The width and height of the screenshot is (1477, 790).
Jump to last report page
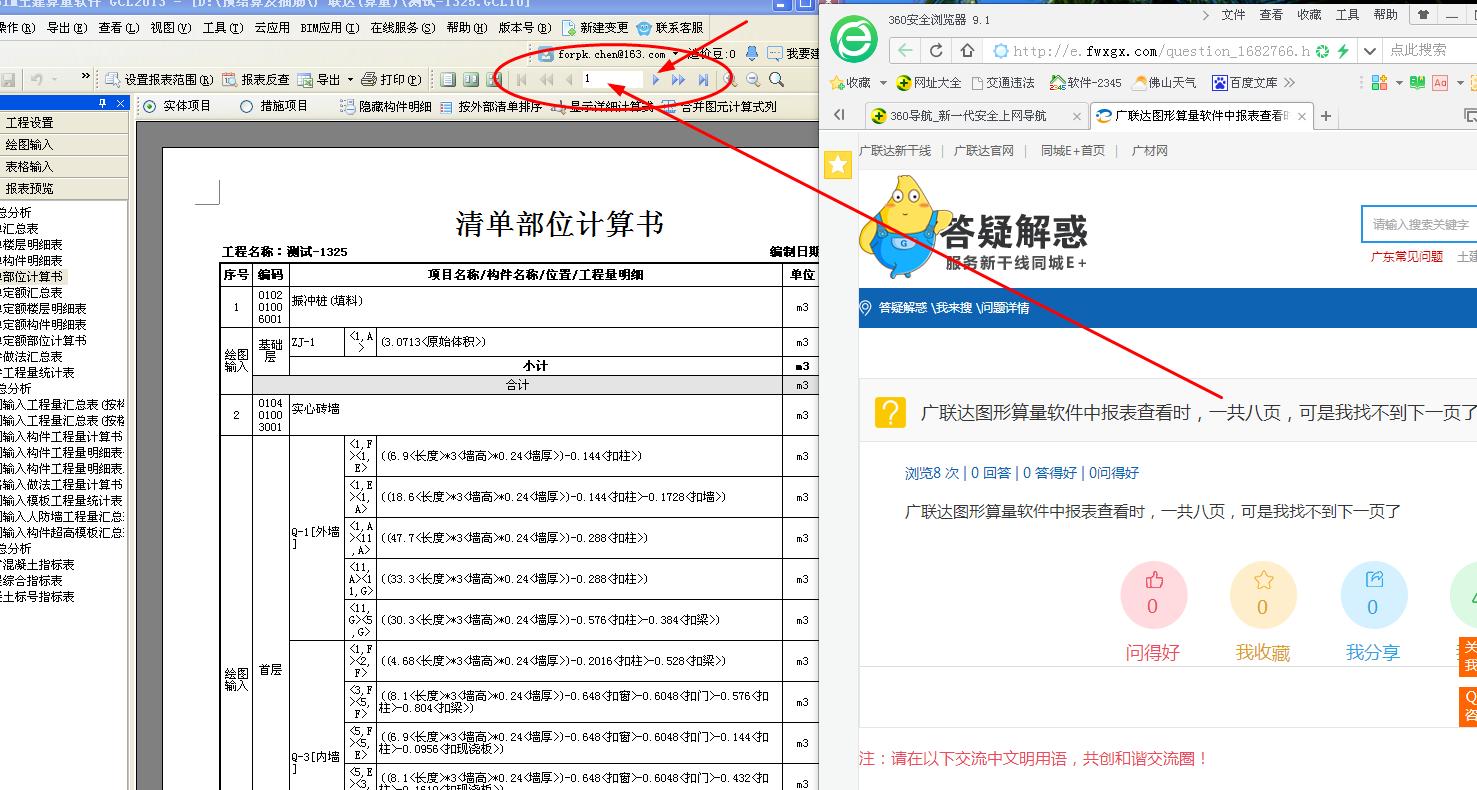point(703,80)
